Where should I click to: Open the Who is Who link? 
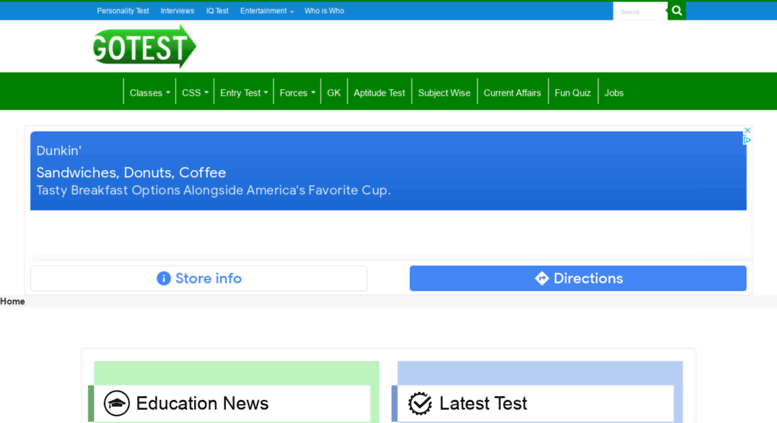[324, 11]
